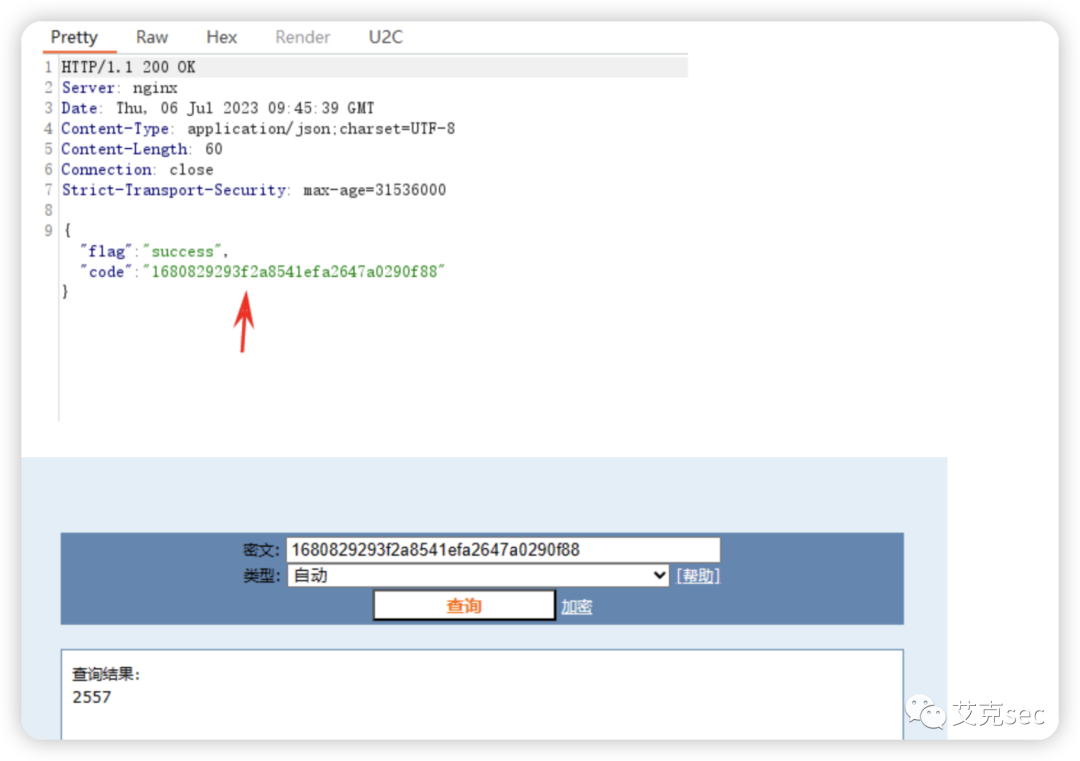
Task: Click the HTTP/1.1 200 OK status line
Action: [129, 67]
